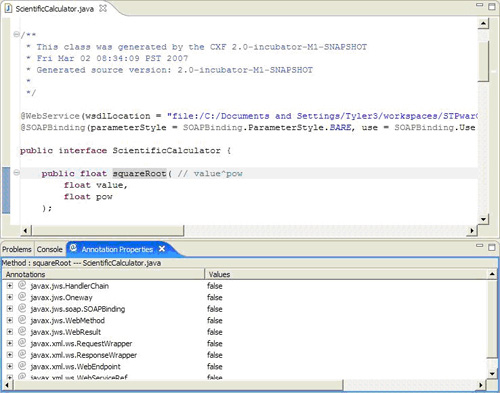The height and width of the screenshot is (393, 500).
Task: Minimize the bottom view panel
Action: [479, 245]
